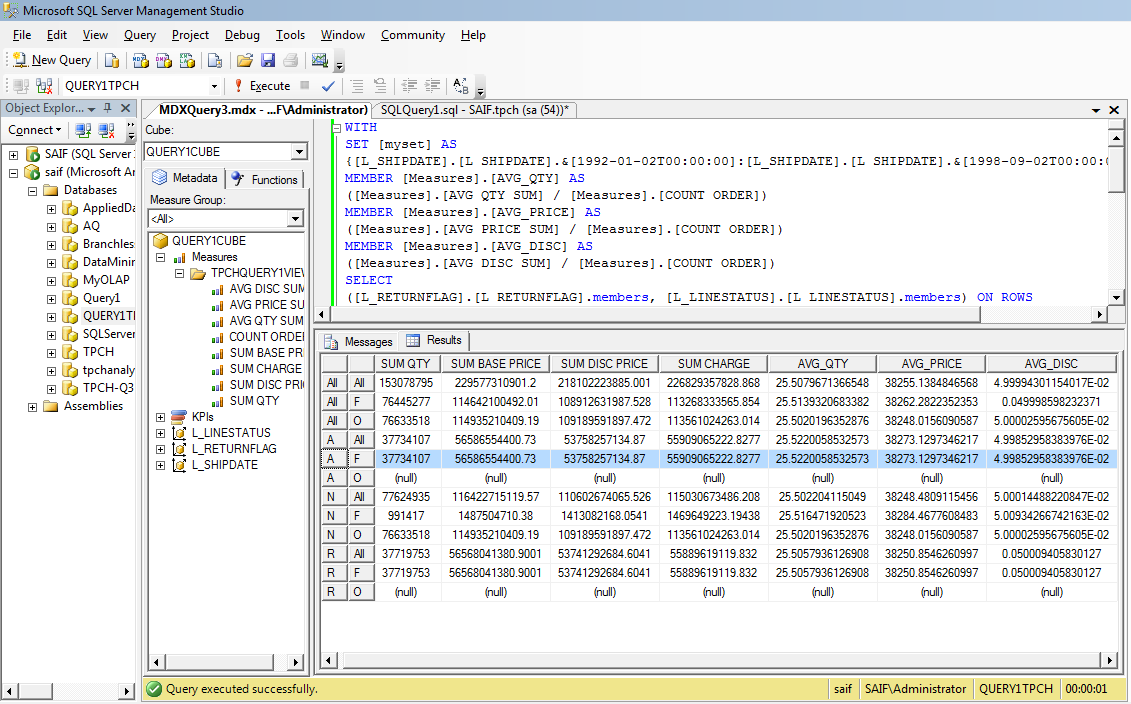Click the Save toolbar icon
The image size is (1131, 704).
268,60
